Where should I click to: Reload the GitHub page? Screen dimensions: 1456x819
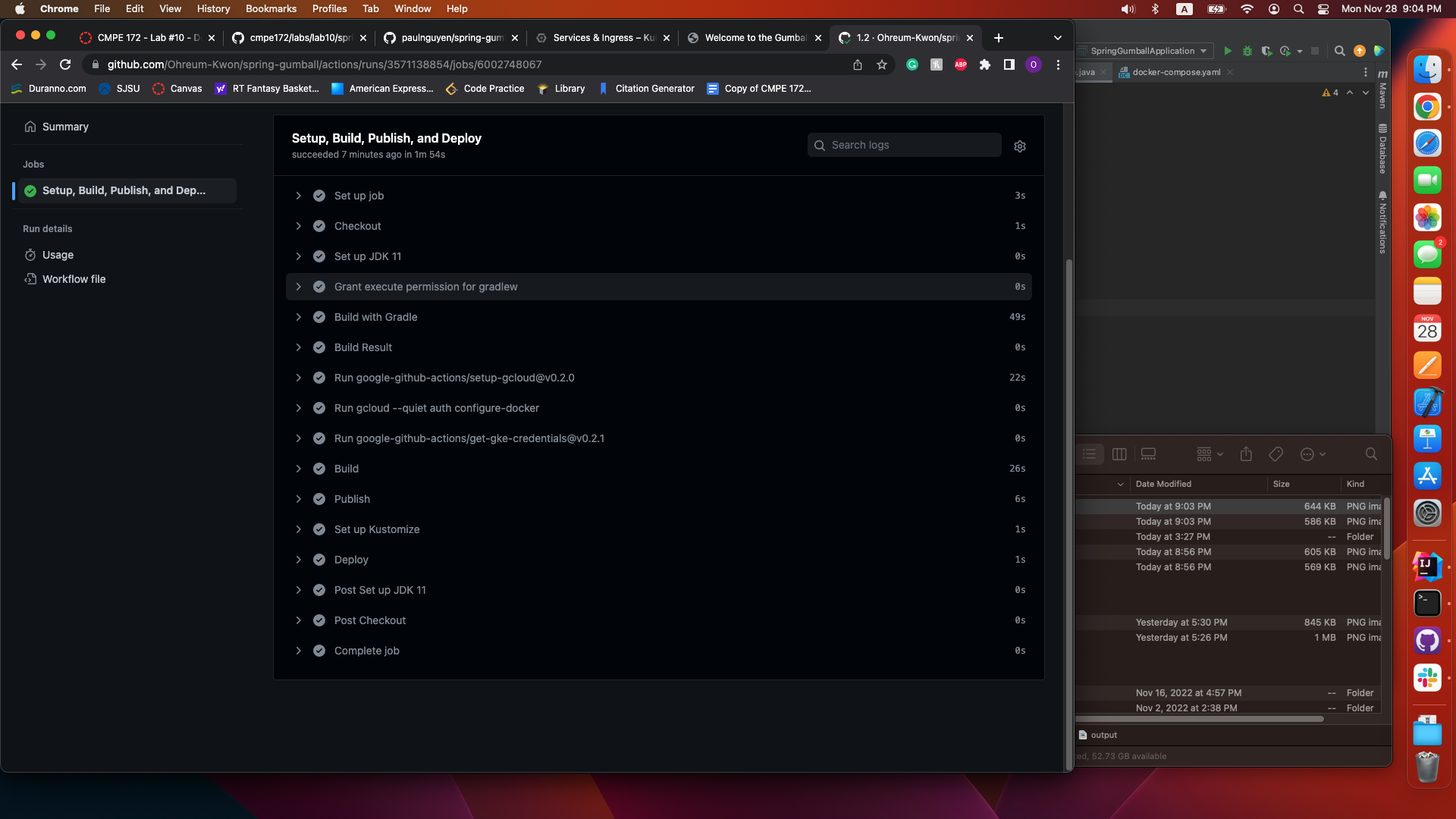pos(65,65)
